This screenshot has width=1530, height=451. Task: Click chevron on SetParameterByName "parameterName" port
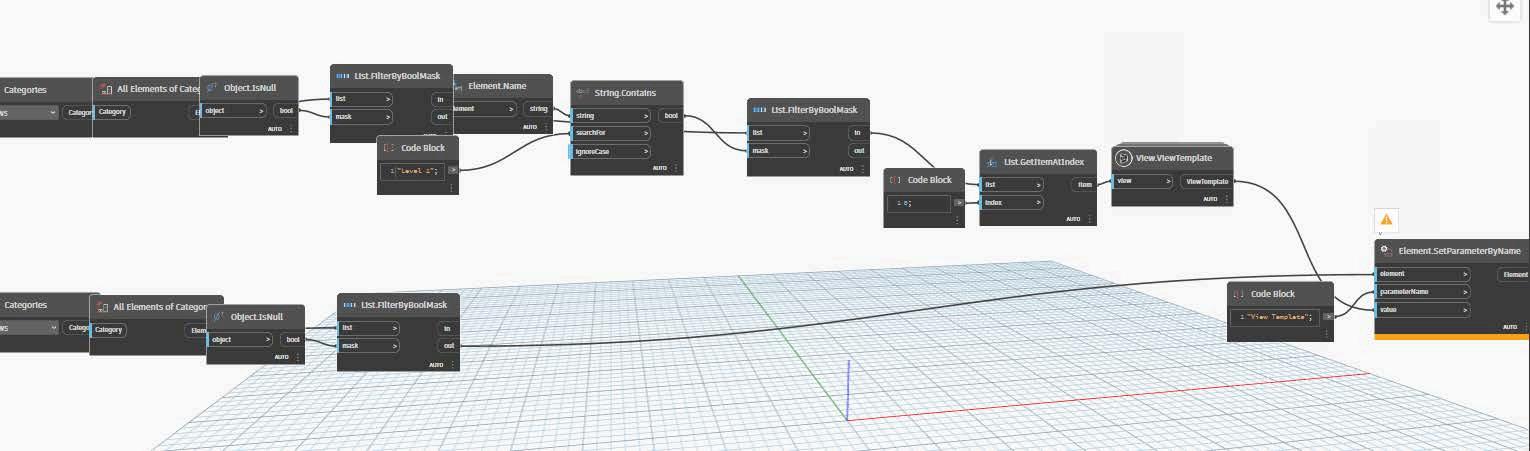pos(1465,292)
